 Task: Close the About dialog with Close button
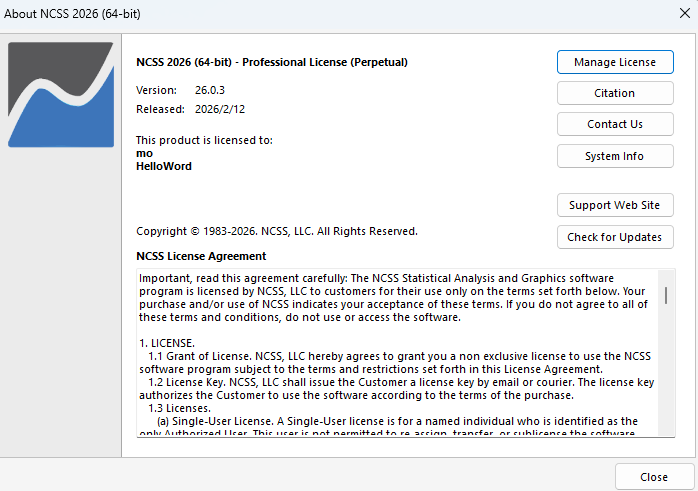click(x=654, y=477)
